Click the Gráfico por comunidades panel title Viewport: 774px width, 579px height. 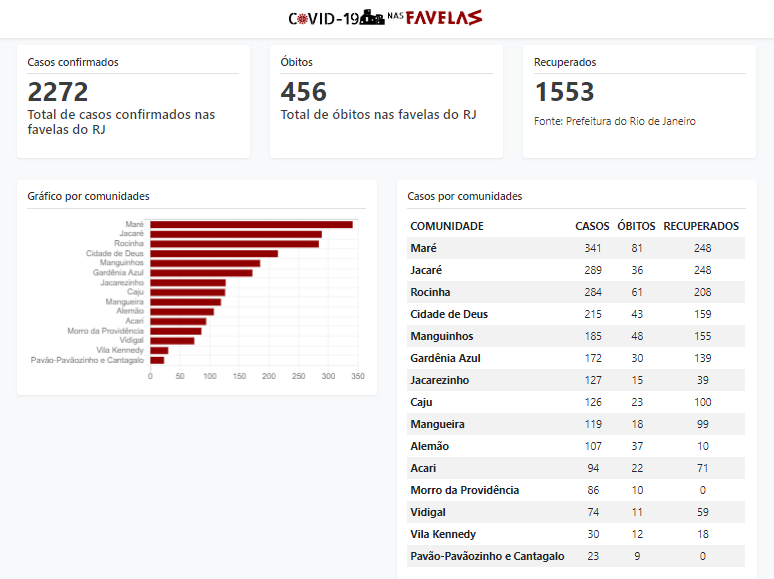point(89,196)
